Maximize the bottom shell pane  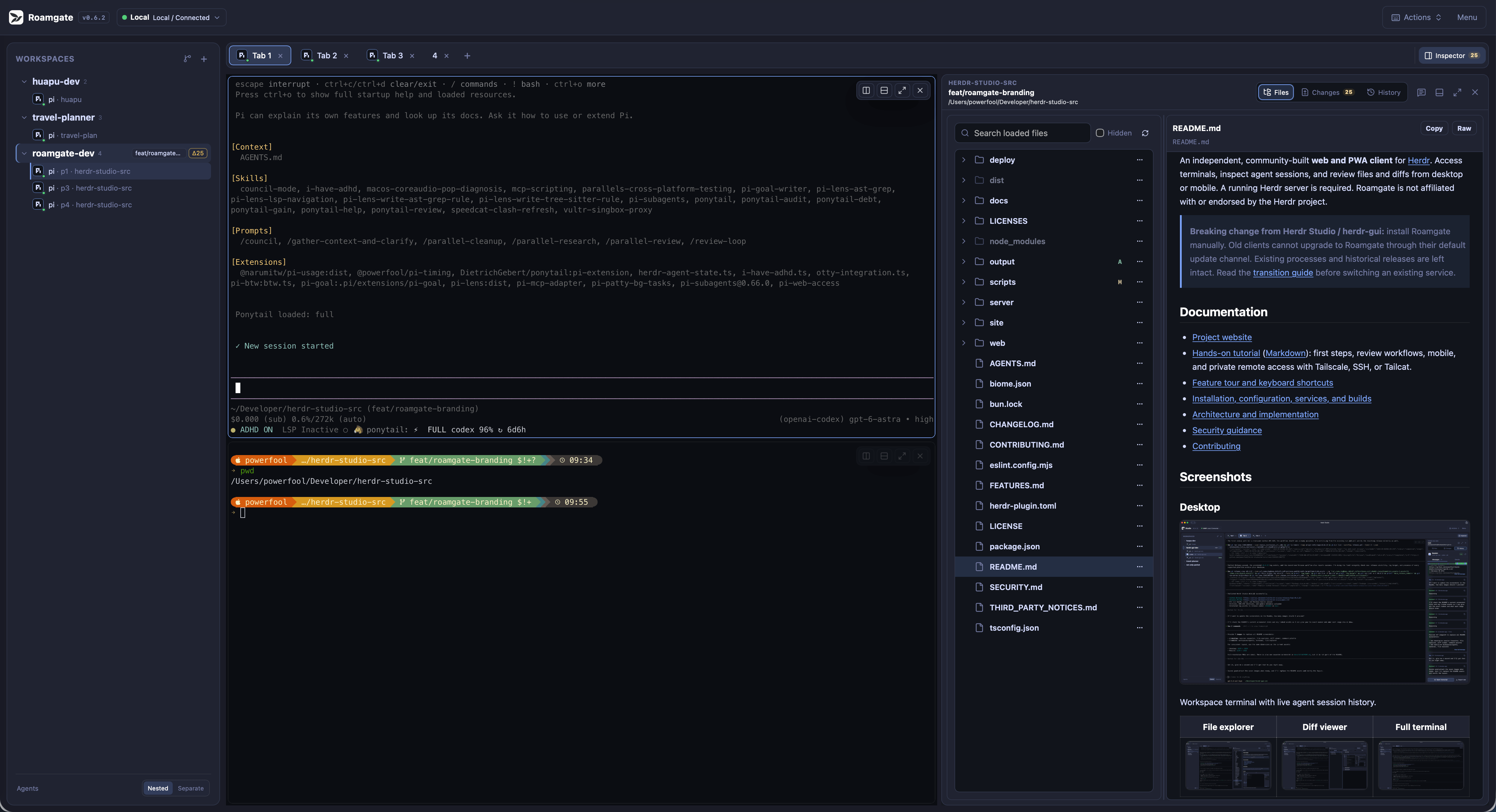click(902, 456)
